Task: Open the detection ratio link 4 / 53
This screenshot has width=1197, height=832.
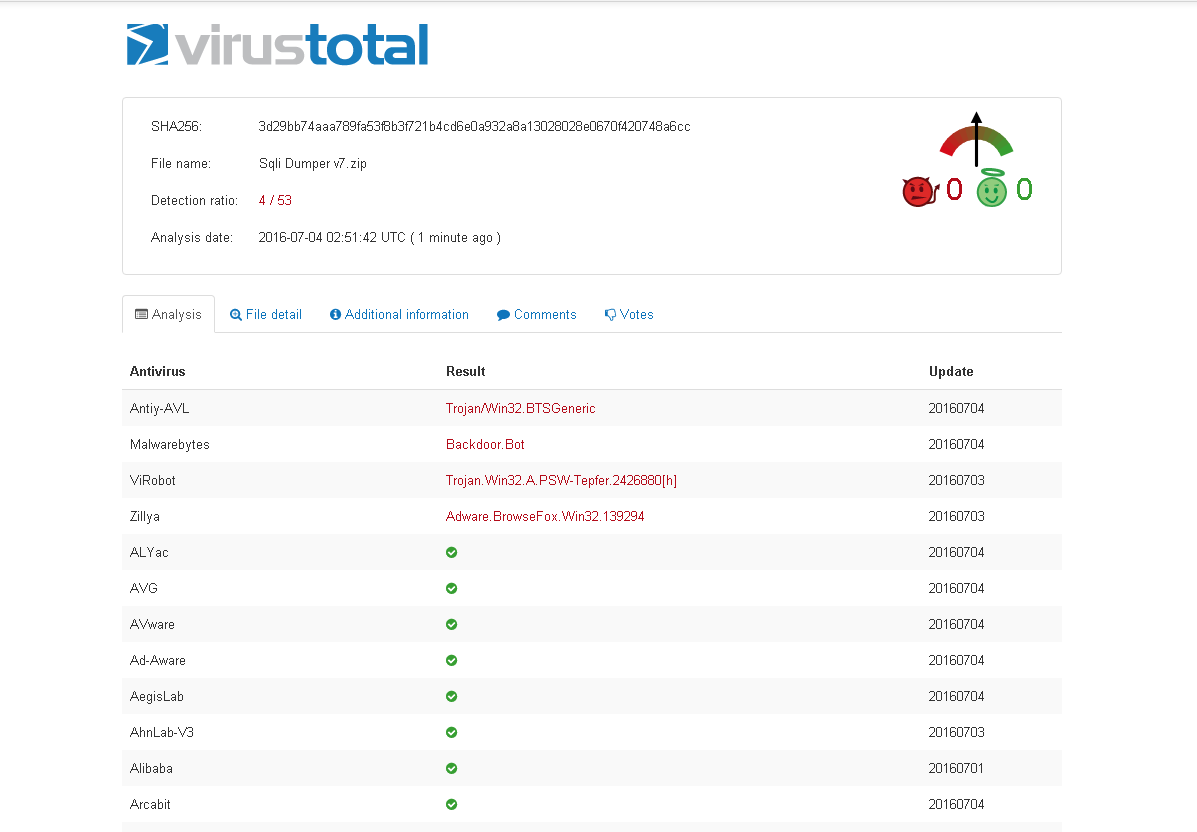Action: 275,200
